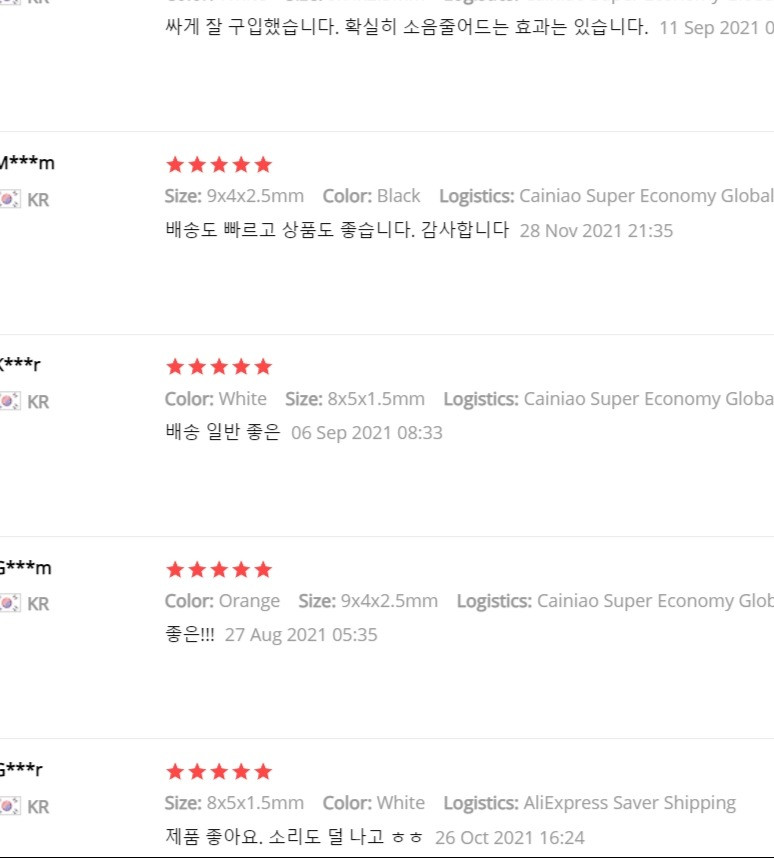Click the Color: Black attribute text

click(371, 196)
